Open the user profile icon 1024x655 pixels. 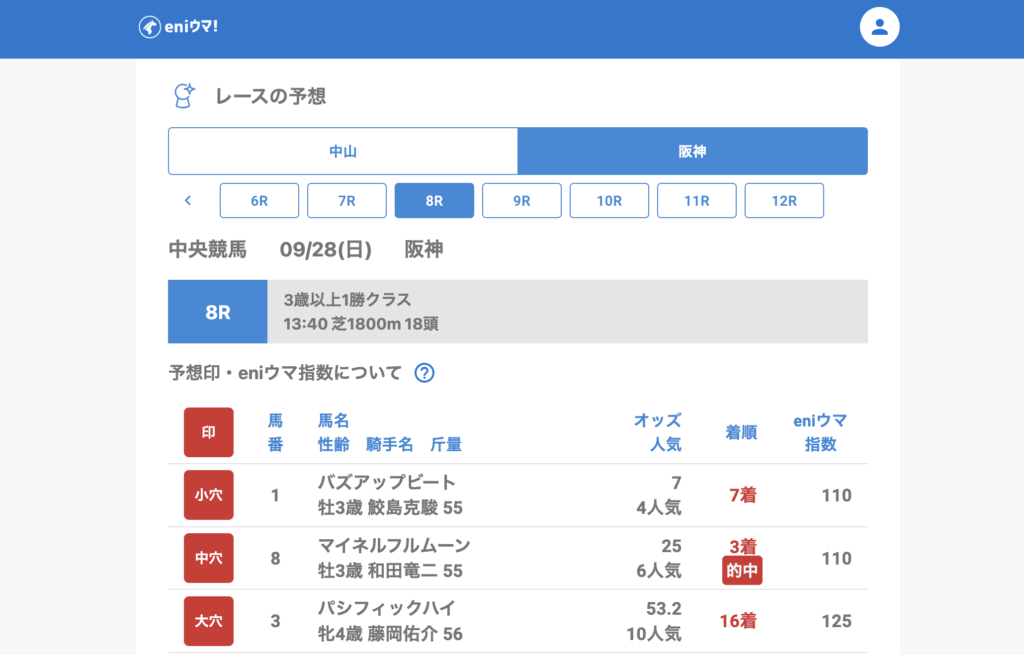[879, 27]
